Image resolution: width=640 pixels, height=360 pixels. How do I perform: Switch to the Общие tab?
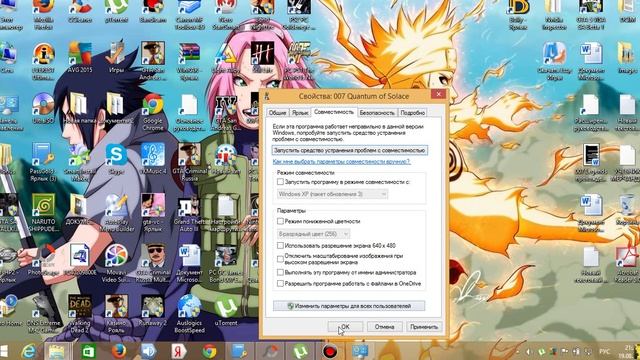pos(277,113)
